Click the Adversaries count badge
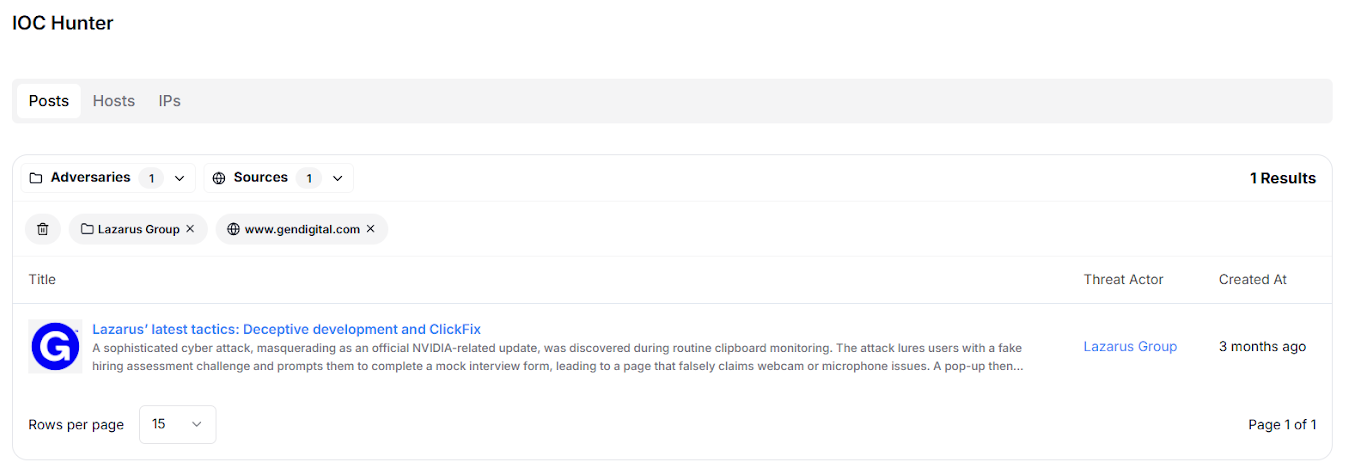The width and height of the screenshot is (1349, 473). [152, 178]
